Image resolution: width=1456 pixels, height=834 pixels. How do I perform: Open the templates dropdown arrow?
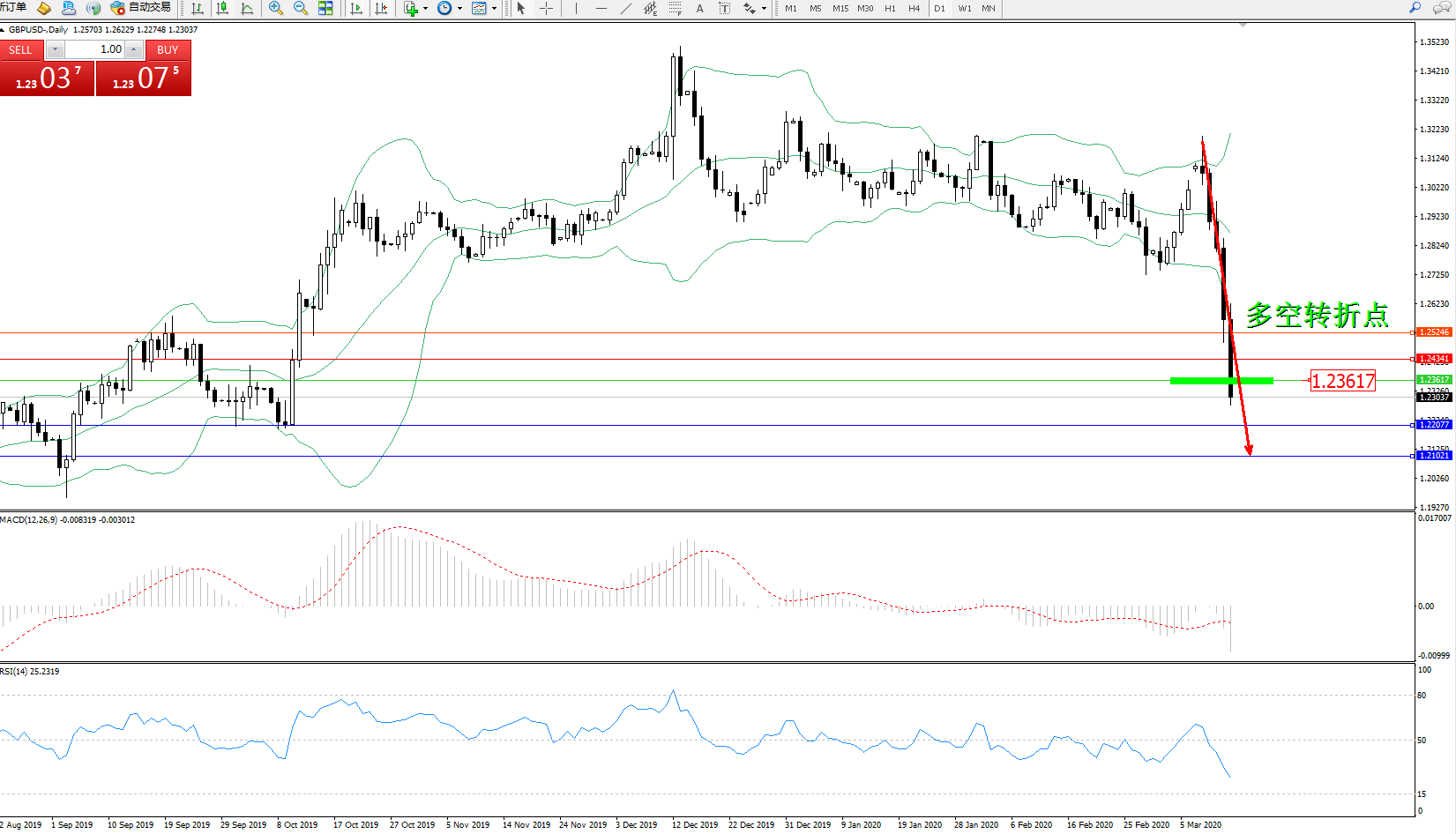[494, 9]
